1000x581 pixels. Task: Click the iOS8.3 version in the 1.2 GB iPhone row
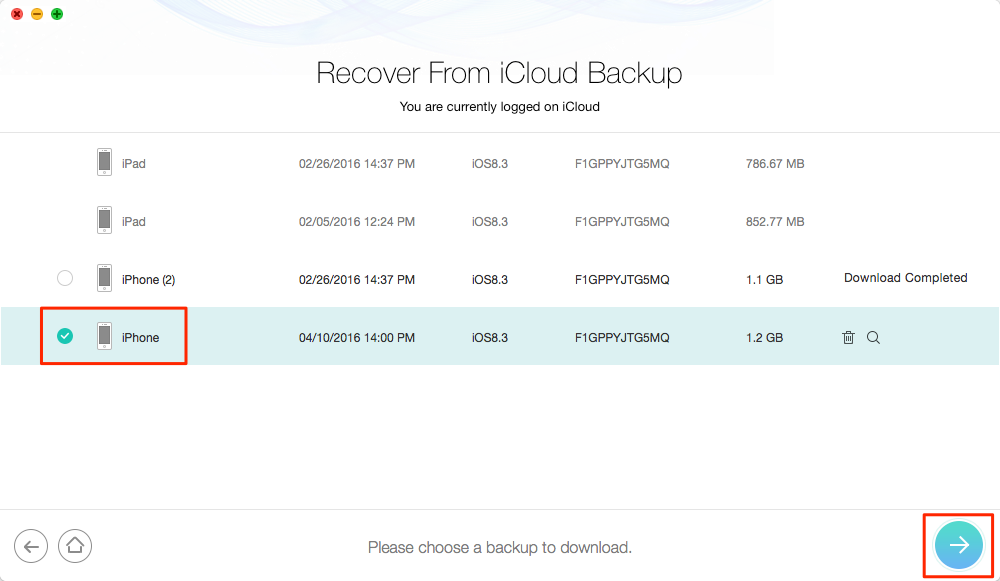[x=490, y=337]
